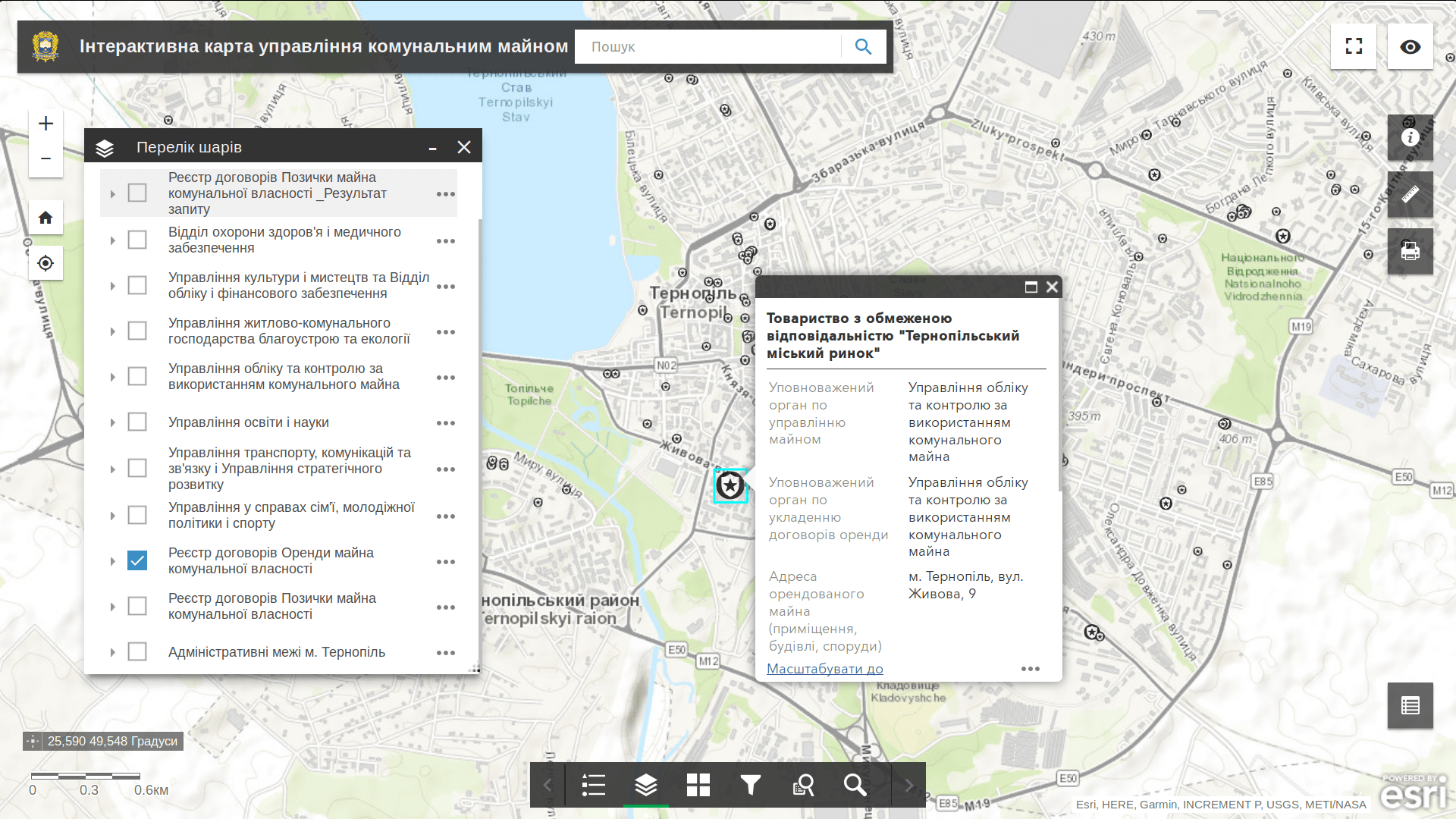Switch to the Layer List tab in bottom toolbar

coord(646,785)
